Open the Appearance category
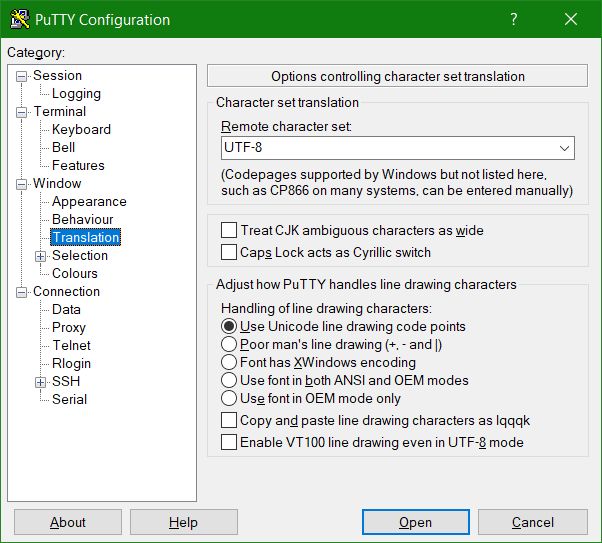The image size is (602, 543). tap(89, 202)
